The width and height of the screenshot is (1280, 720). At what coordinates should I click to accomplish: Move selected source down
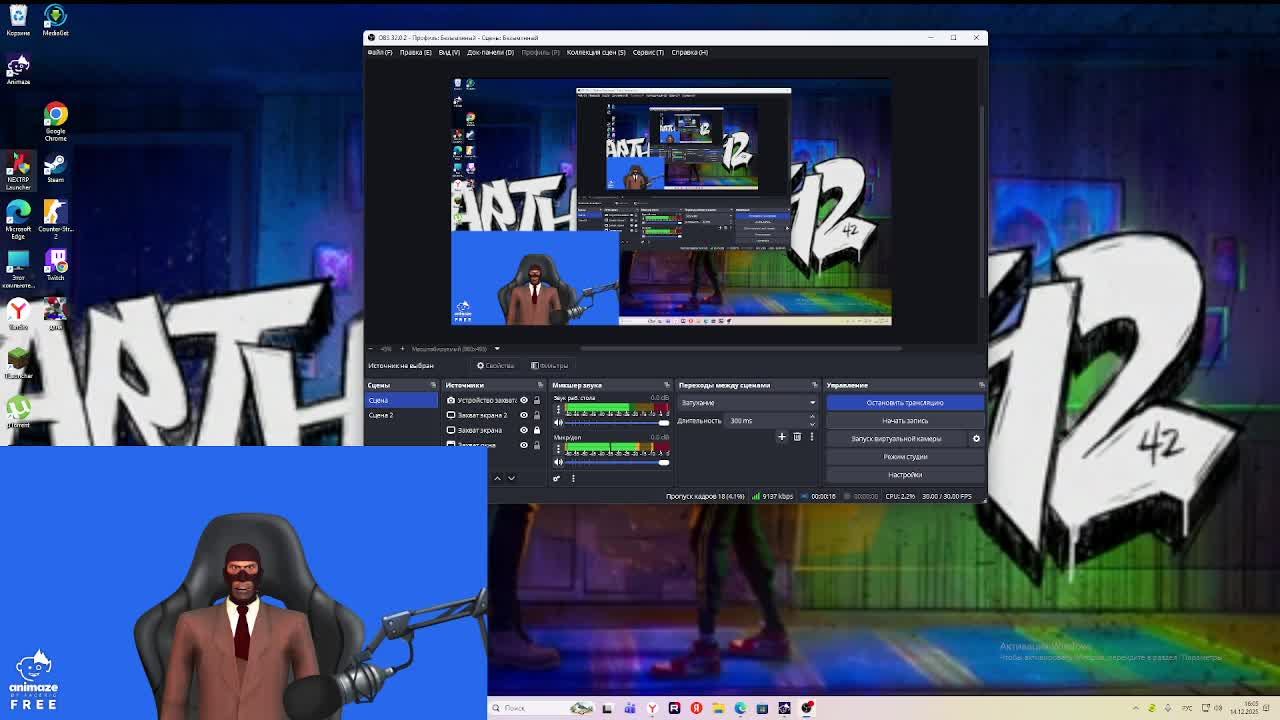coord(511,478)
